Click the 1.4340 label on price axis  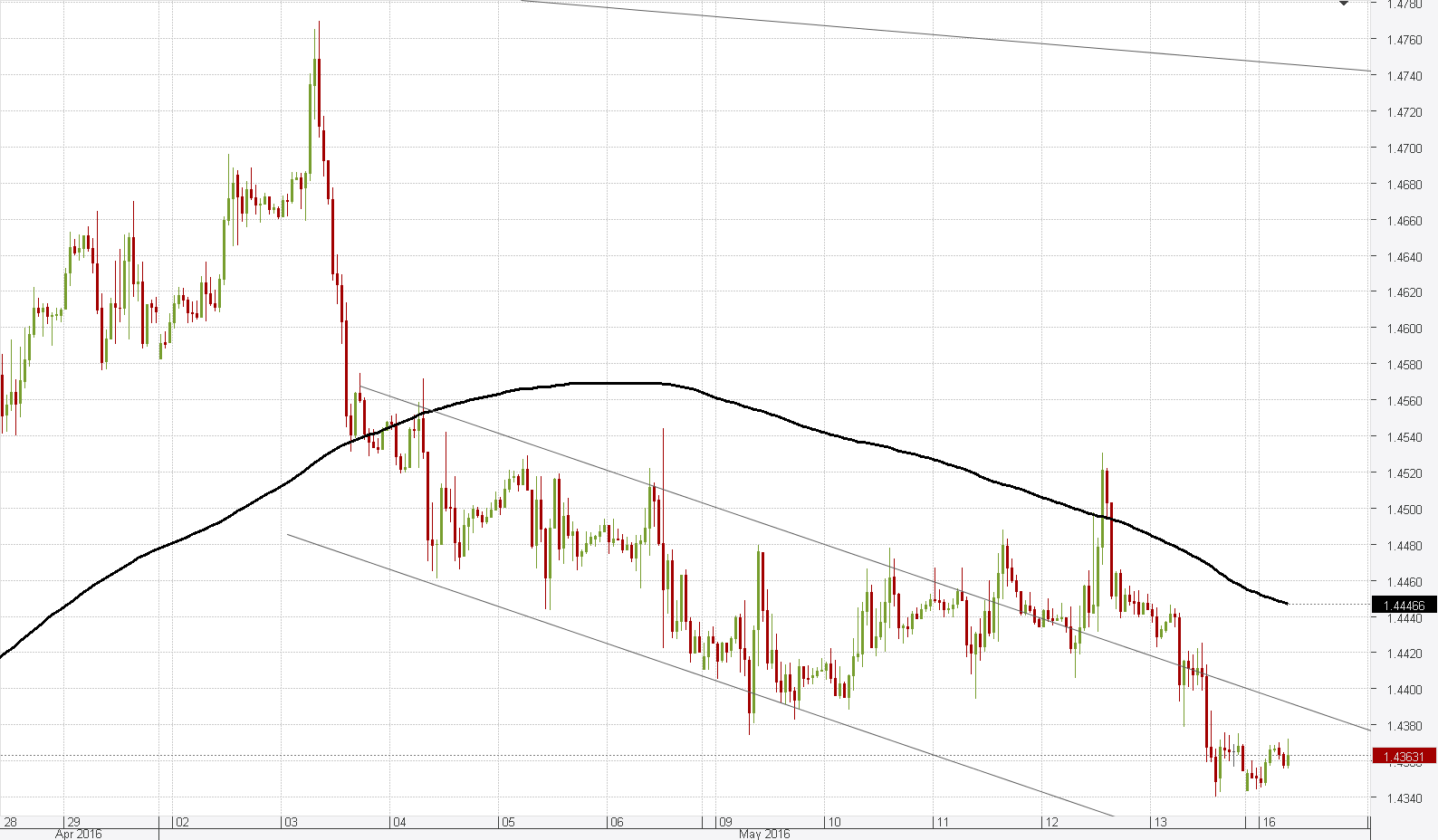(1404, 798)
